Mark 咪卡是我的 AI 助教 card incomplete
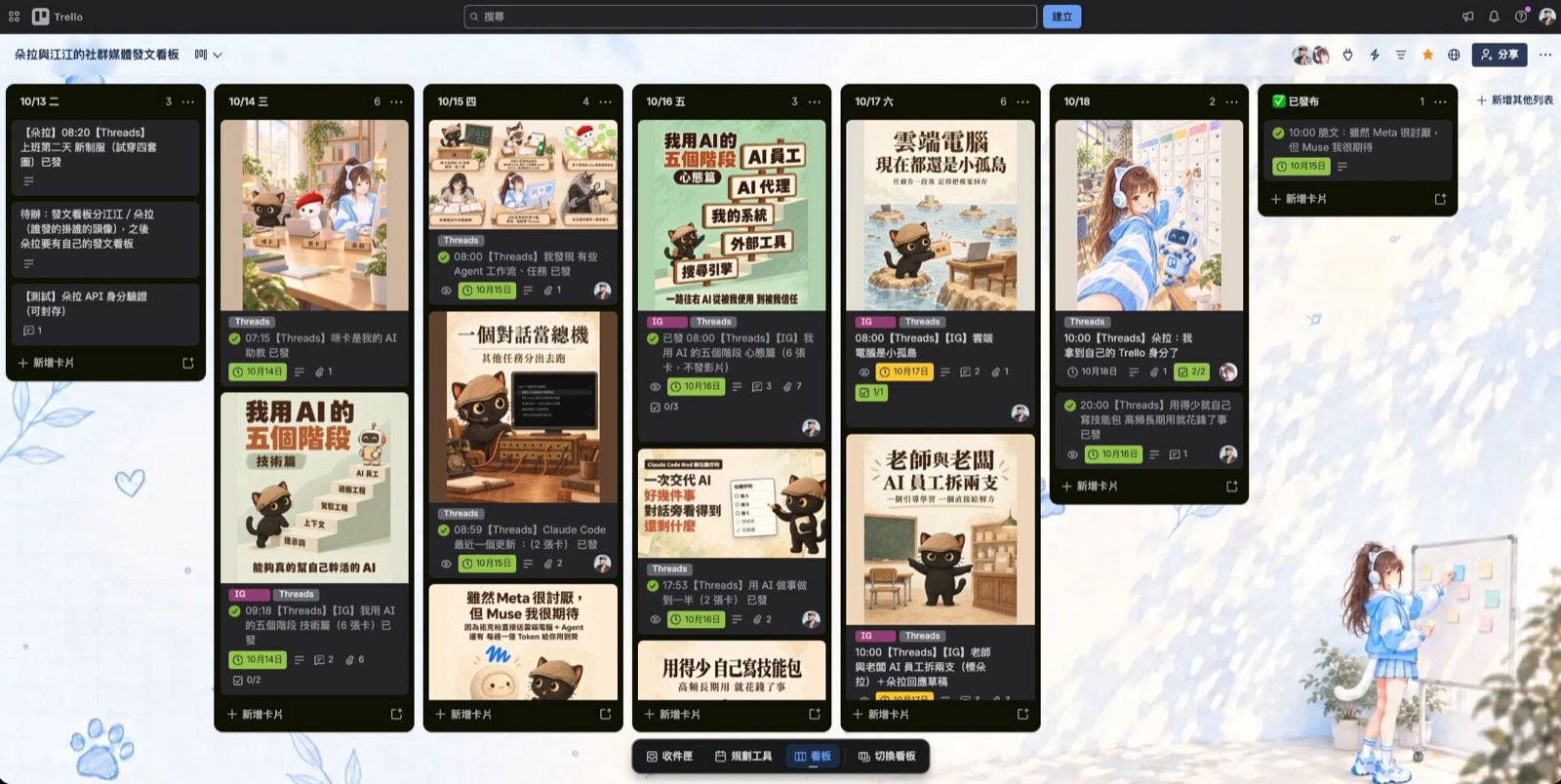 235,338
